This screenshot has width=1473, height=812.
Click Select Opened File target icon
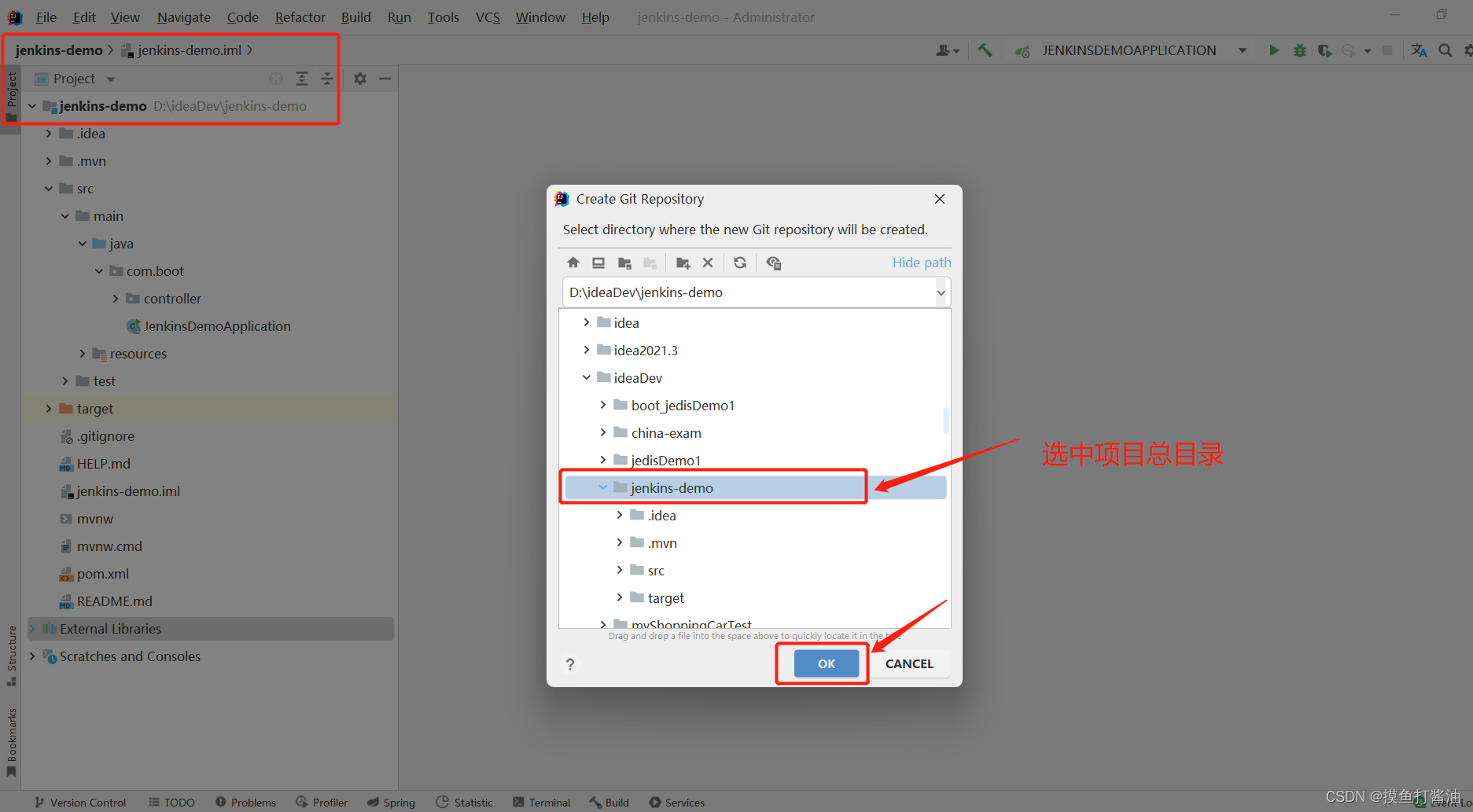[x=276, y=79]
